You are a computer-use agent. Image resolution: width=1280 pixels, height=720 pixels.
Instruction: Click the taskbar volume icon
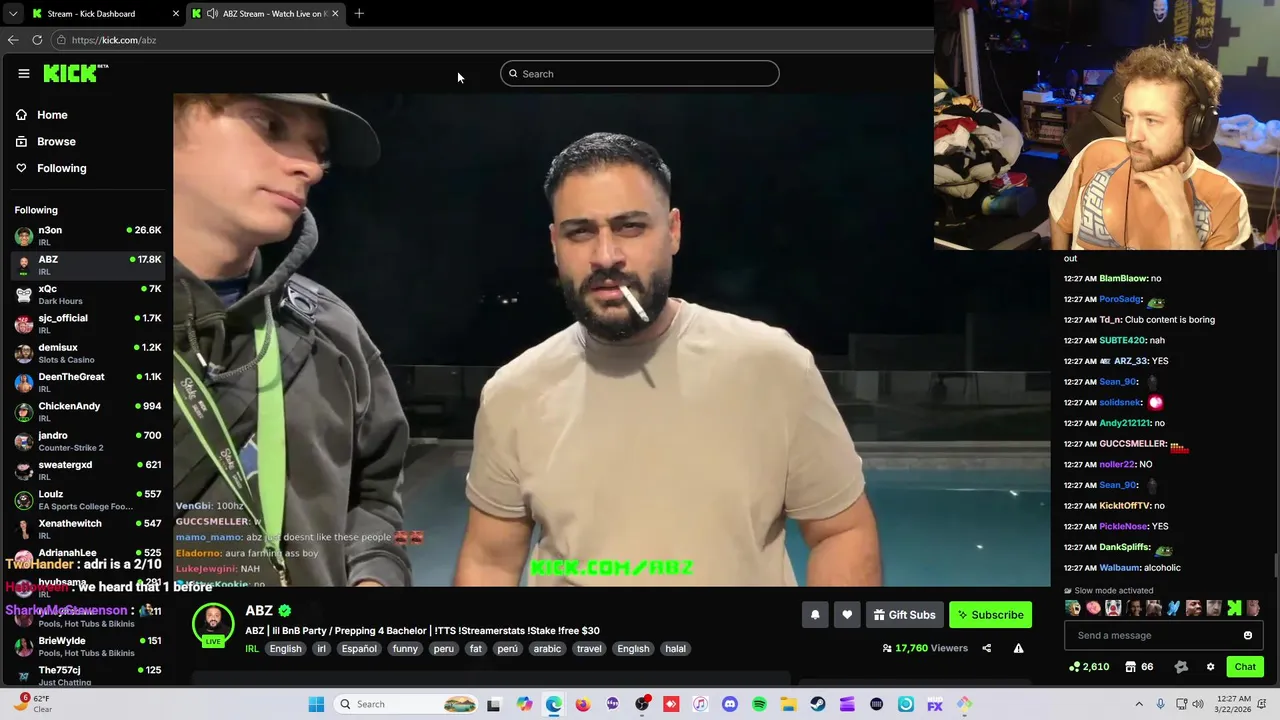pyautogui.click(x=1200, y=704)
